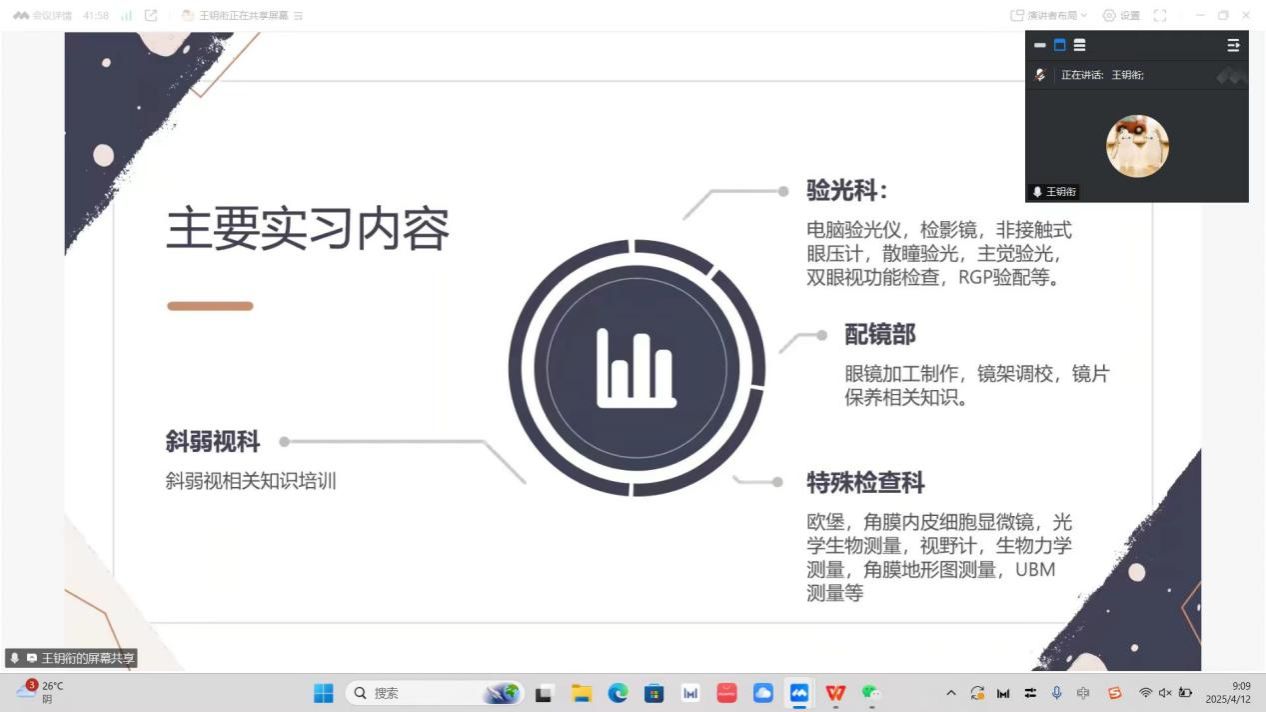Show hidden system tray icons

951,693
